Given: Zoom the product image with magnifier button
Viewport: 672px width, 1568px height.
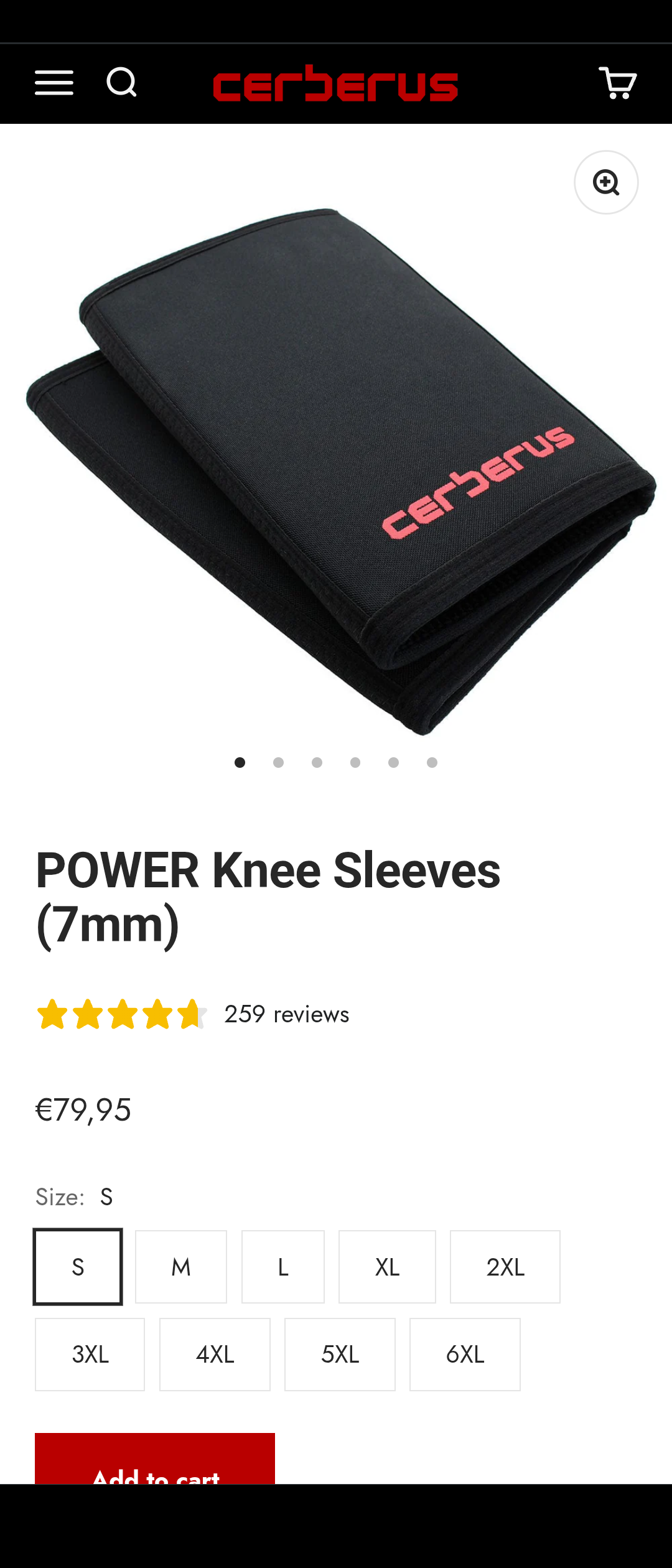Looking at the screenshot, I should 606,182.
